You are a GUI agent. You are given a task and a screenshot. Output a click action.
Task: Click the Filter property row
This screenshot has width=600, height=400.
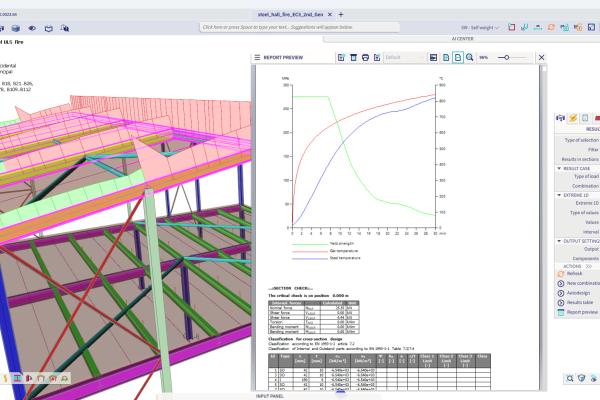point(577,150)
